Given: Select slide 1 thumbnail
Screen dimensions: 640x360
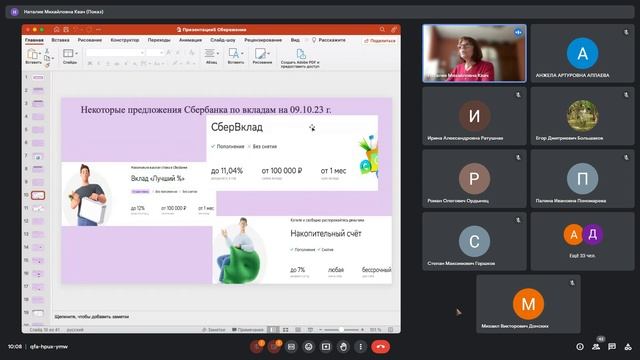Looking at the screenshot, I should point(38,77).
